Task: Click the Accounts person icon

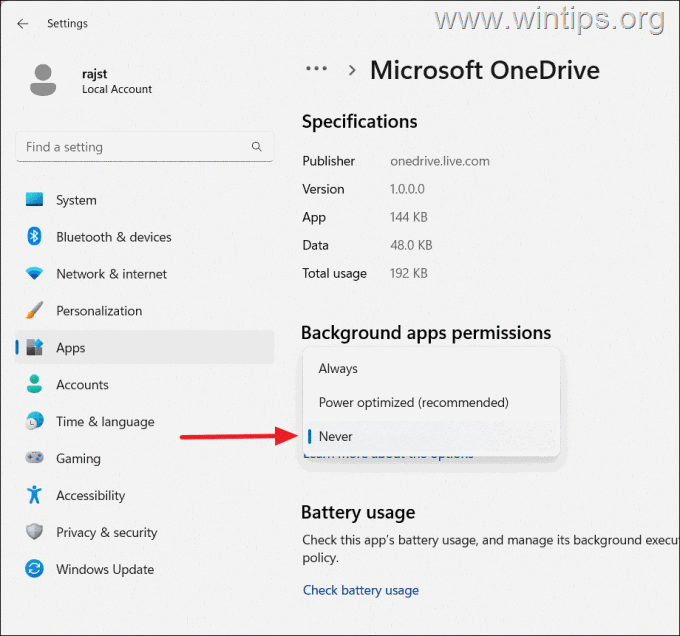Action: click(34, 384)
